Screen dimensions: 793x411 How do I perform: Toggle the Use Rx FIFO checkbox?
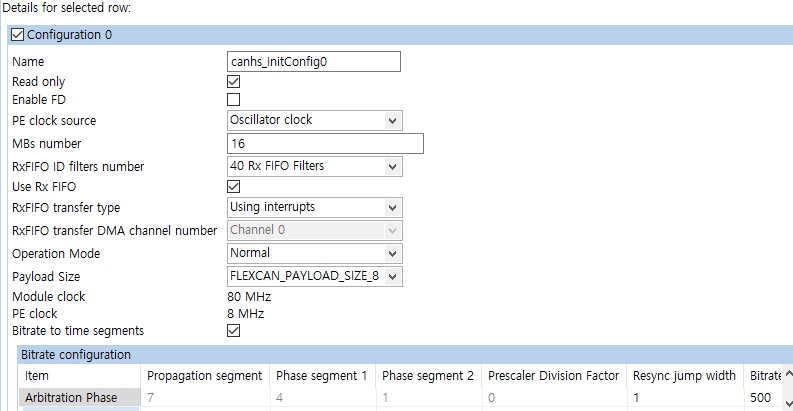tap(234, 187)
